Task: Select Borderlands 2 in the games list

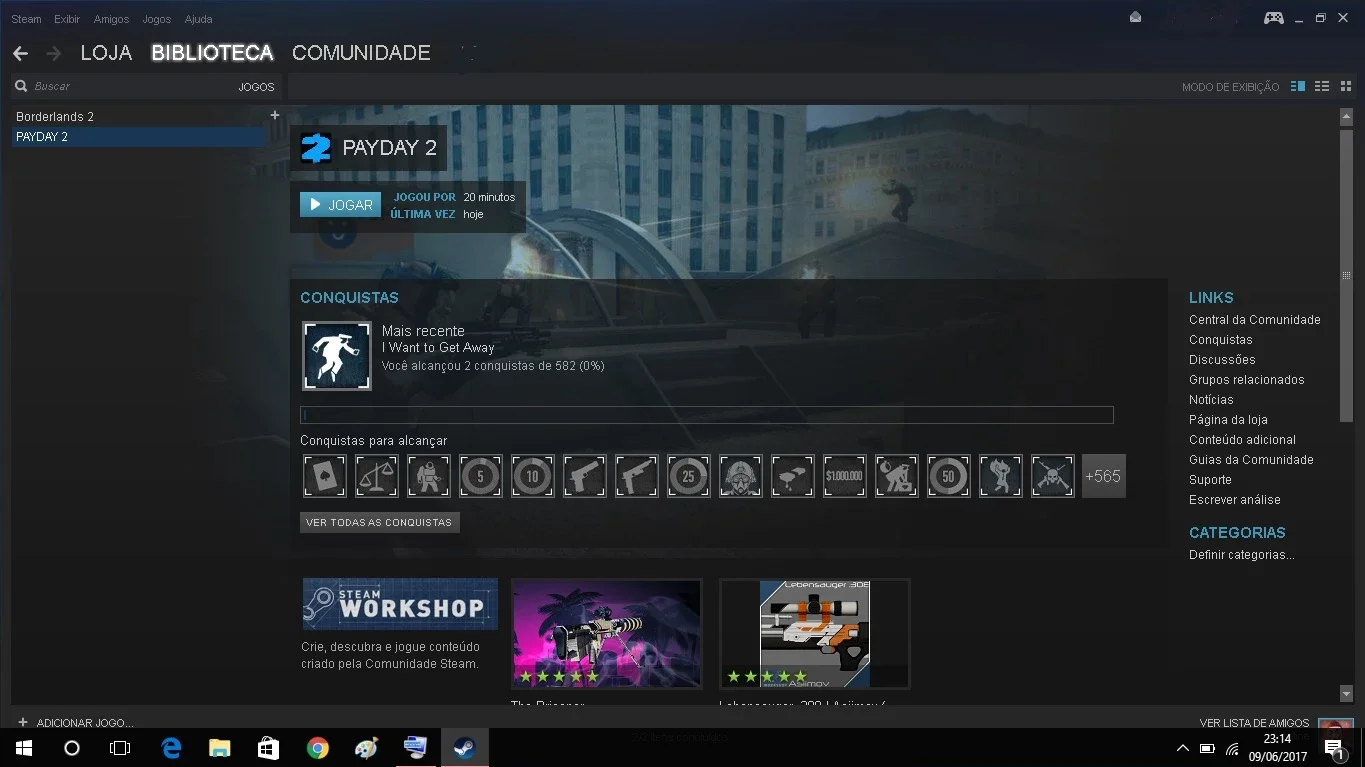Action: pos(139,117)
